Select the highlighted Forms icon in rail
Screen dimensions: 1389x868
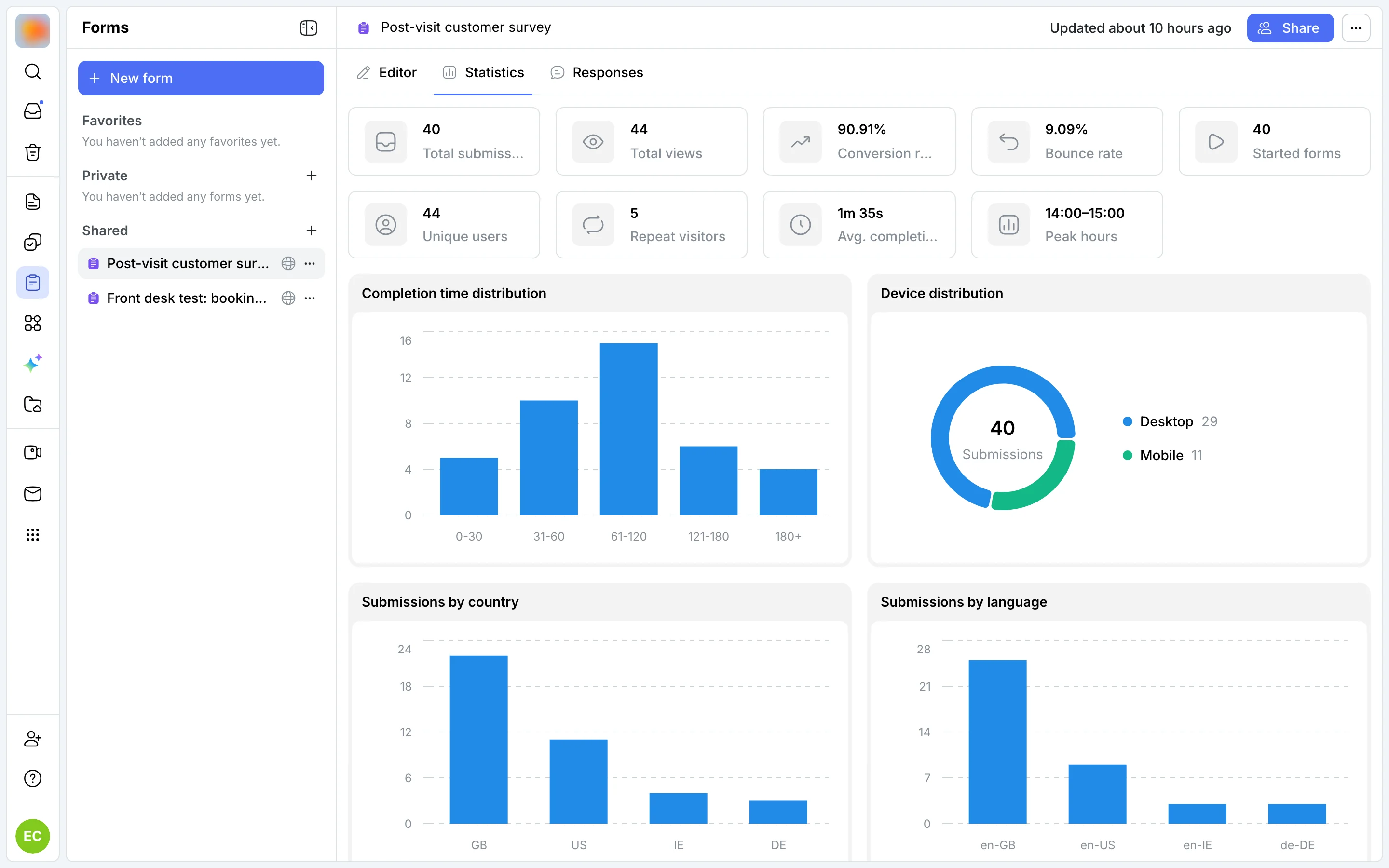coord(33,283)
